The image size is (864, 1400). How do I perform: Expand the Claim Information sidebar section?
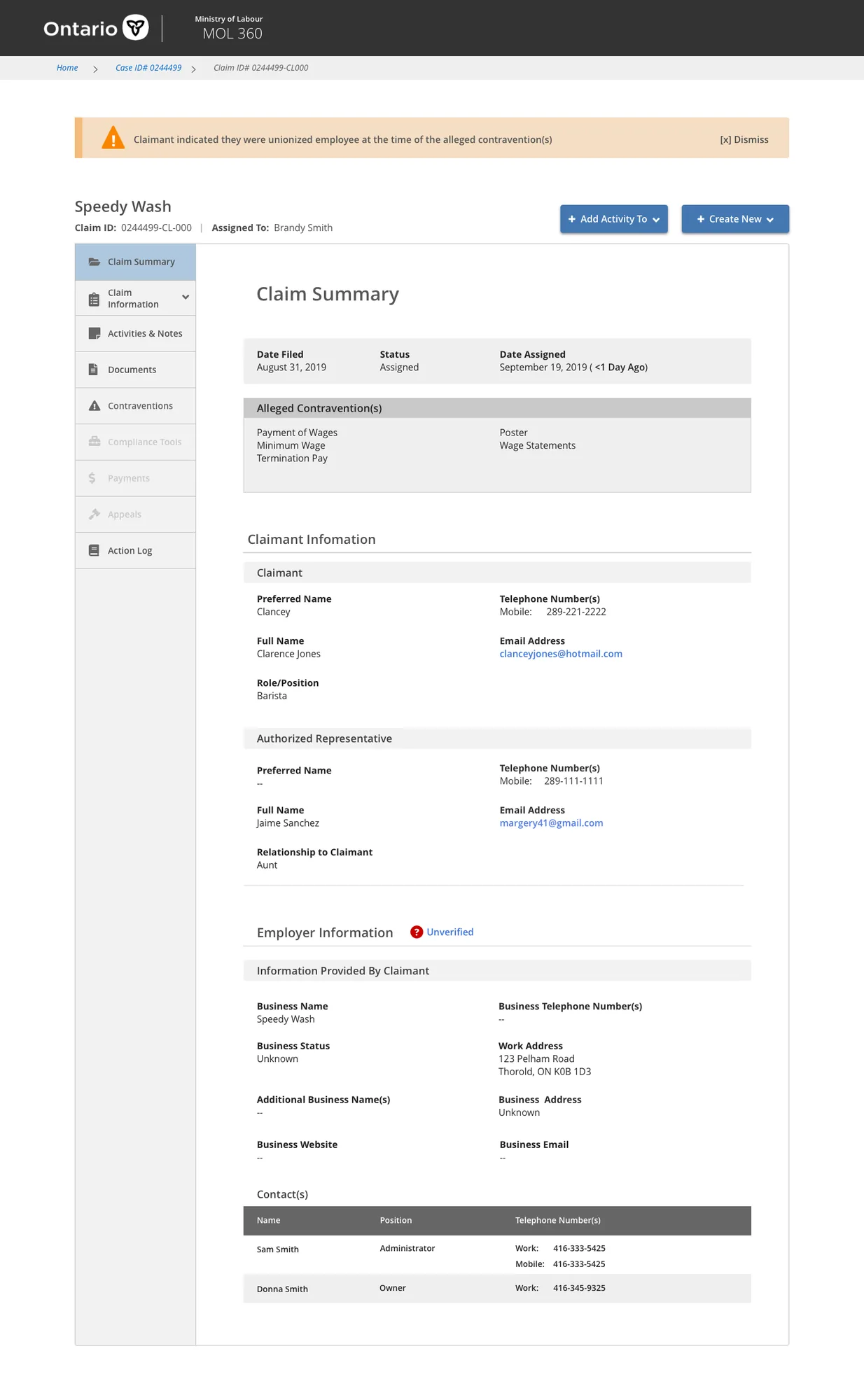[186, 297]
